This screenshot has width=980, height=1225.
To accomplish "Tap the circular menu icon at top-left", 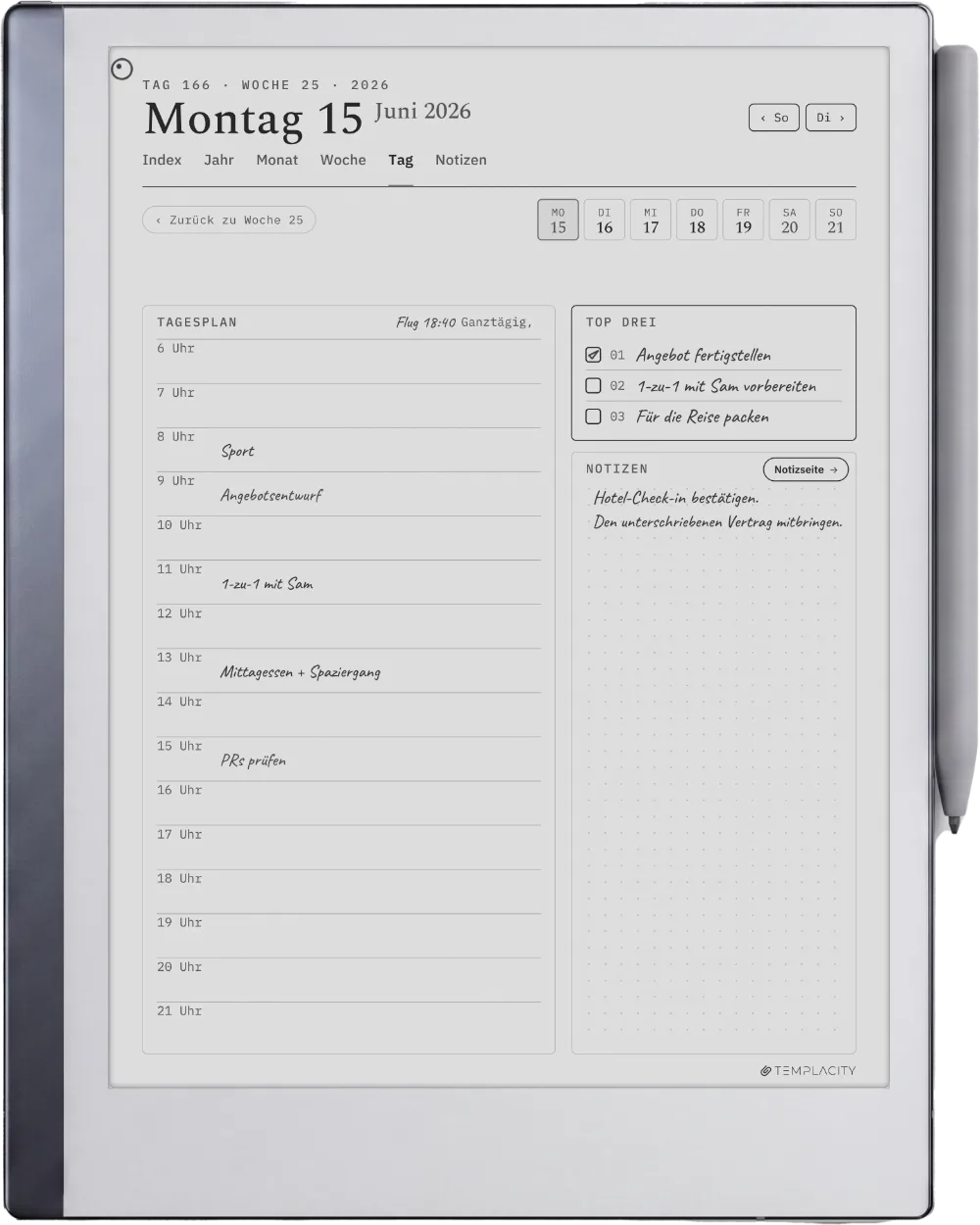I will 122,69.
